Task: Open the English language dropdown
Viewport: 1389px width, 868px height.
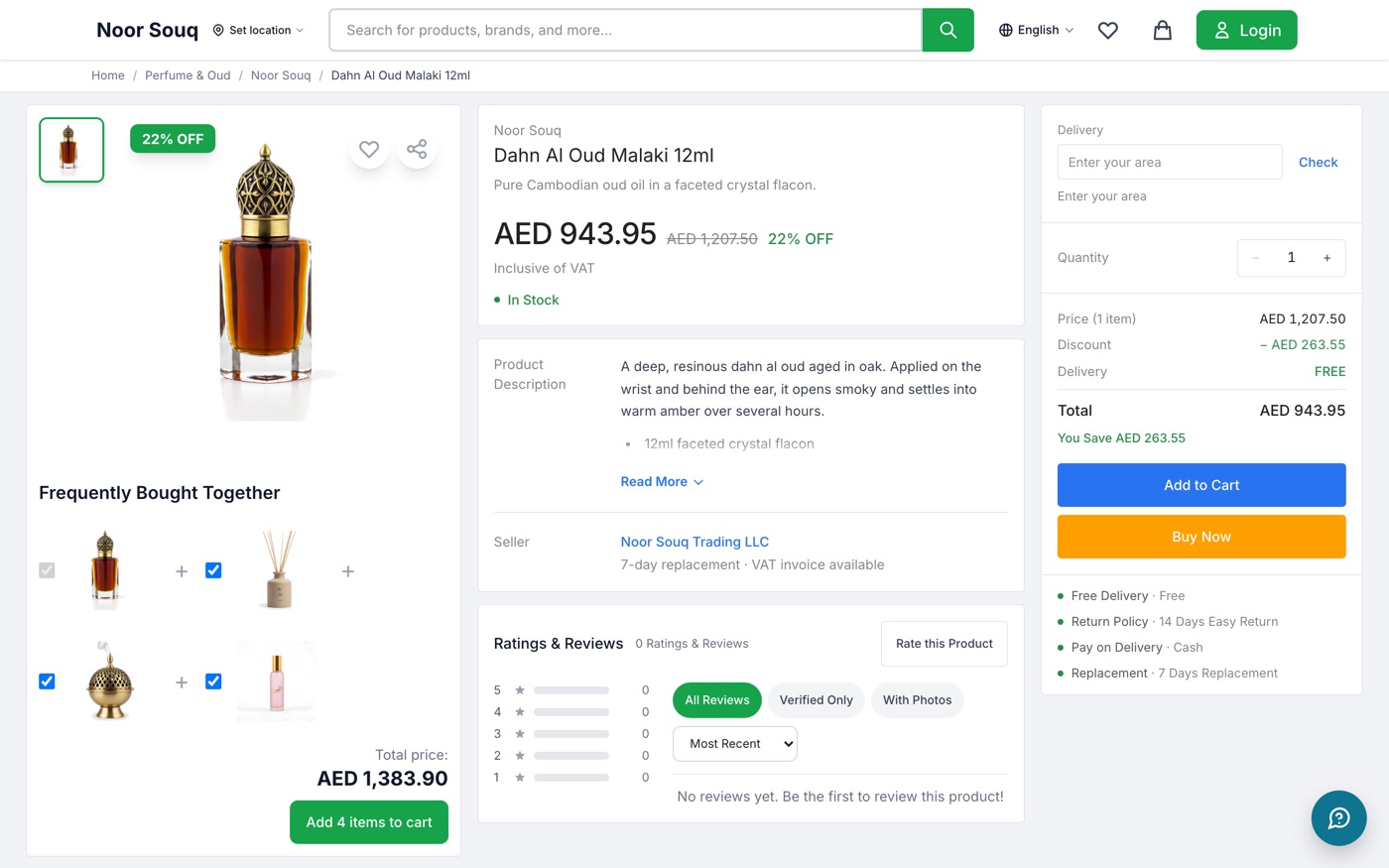Action: point(1036,31)
